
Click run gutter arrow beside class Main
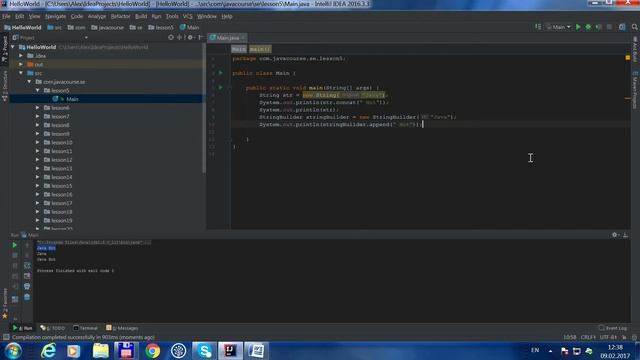pos(221,73)
